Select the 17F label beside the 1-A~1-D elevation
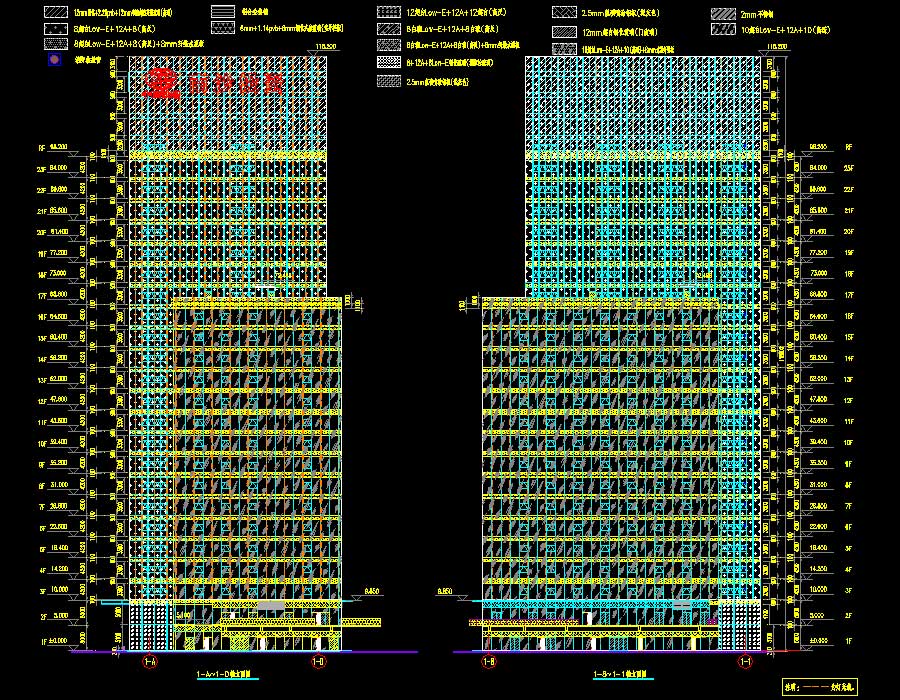The height and width of the screenshot is (700, 900). pyautogui.click(x=42, y=297)
